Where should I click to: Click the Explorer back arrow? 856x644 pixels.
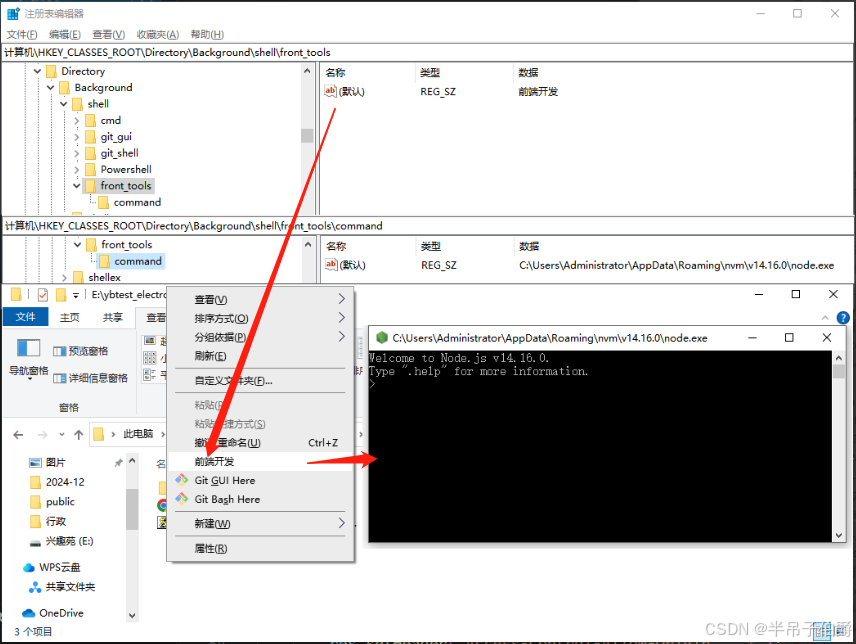18,434
